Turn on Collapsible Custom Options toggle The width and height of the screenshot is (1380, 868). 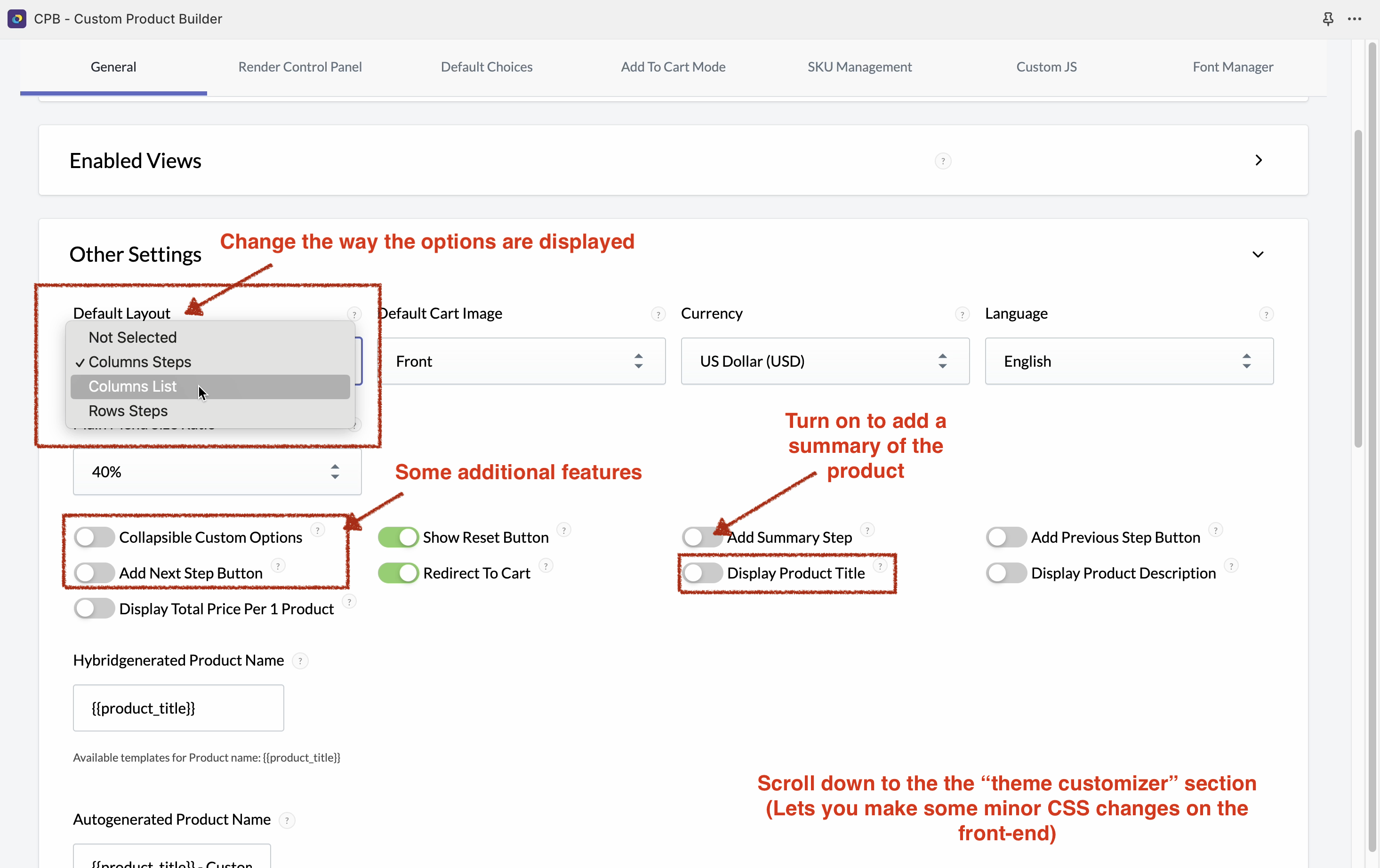95,537
